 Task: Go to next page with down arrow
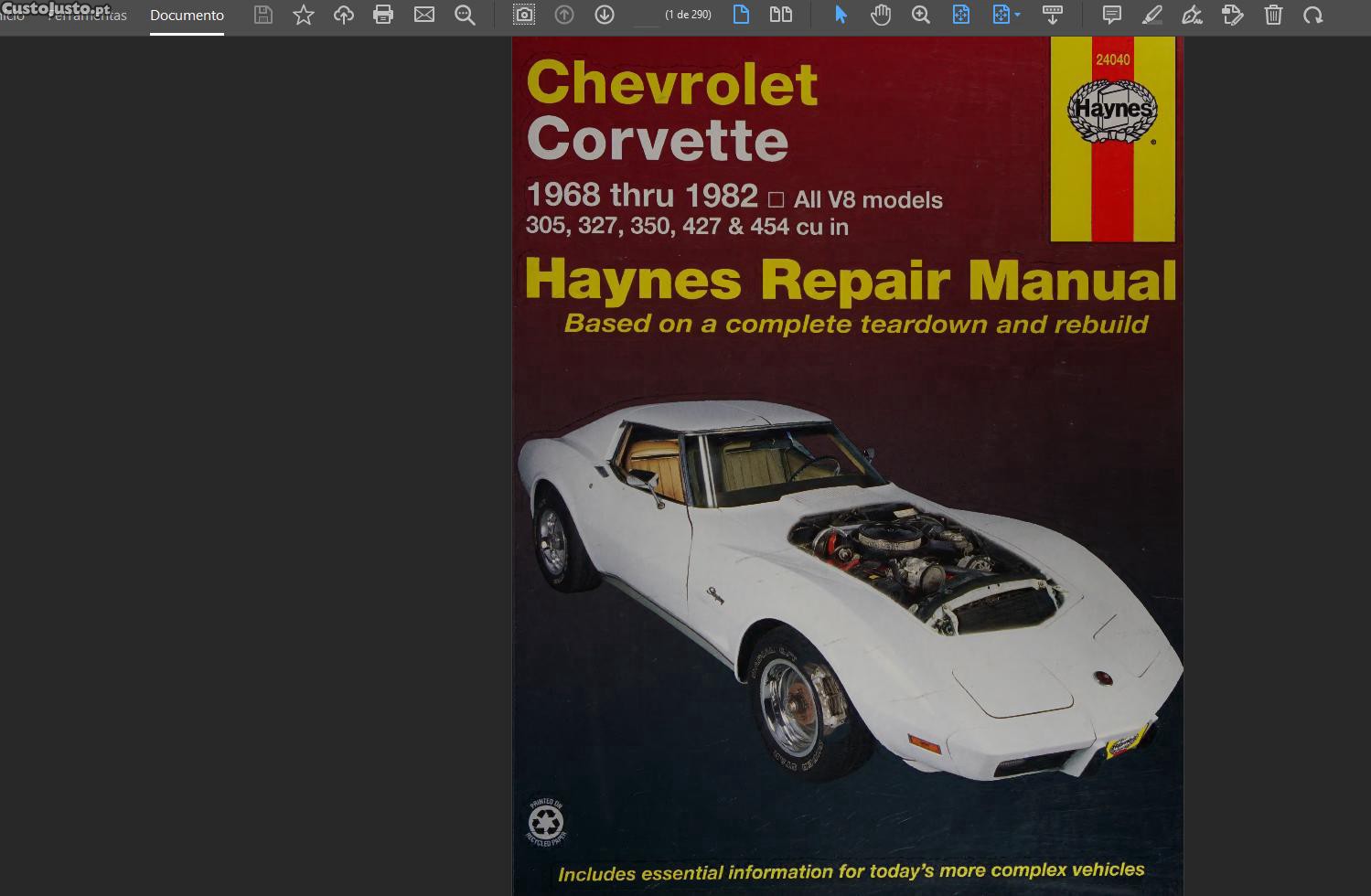tap(605, 15)
